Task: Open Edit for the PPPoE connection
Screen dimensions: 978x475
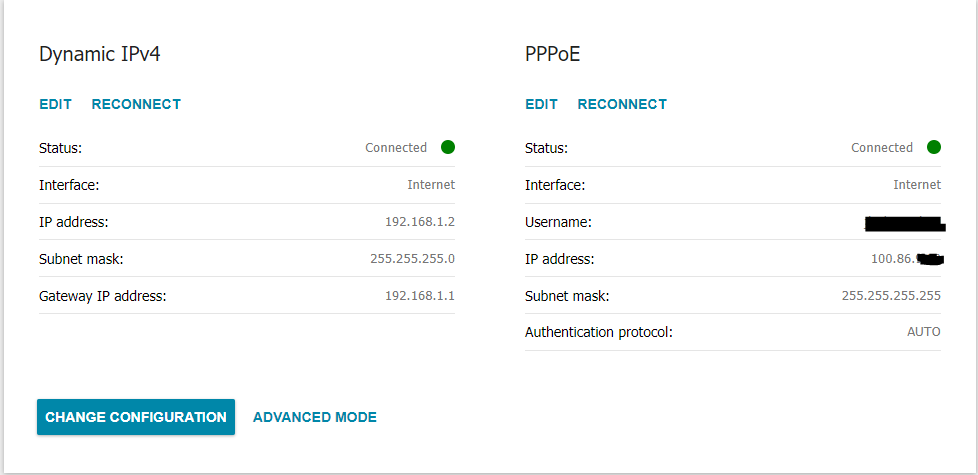Action: pos(541,104)
